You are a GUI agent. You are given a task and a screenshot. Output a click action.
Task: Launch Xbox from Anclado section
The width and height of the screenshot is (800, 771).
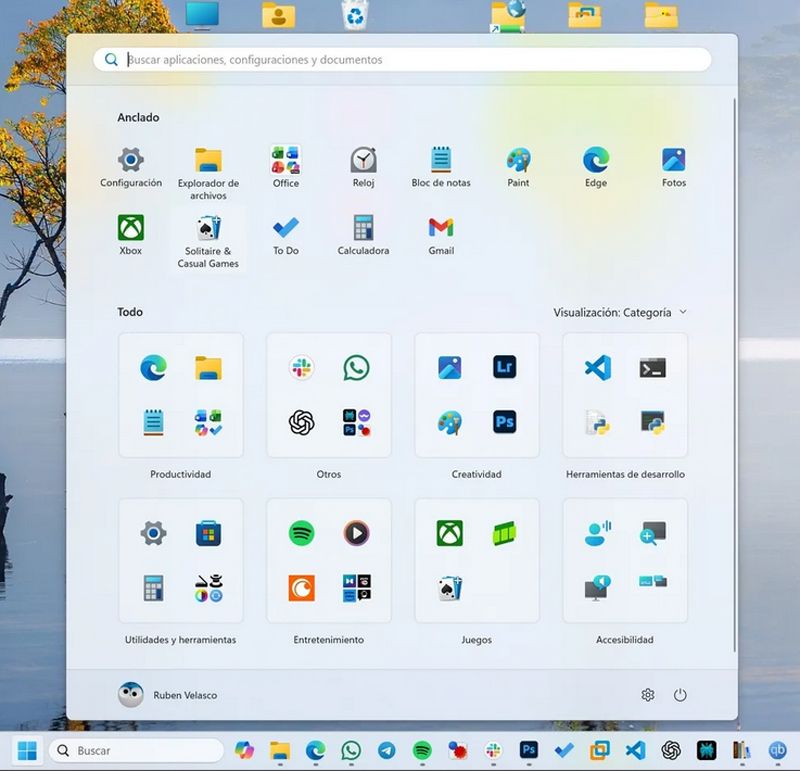(131, 229)
